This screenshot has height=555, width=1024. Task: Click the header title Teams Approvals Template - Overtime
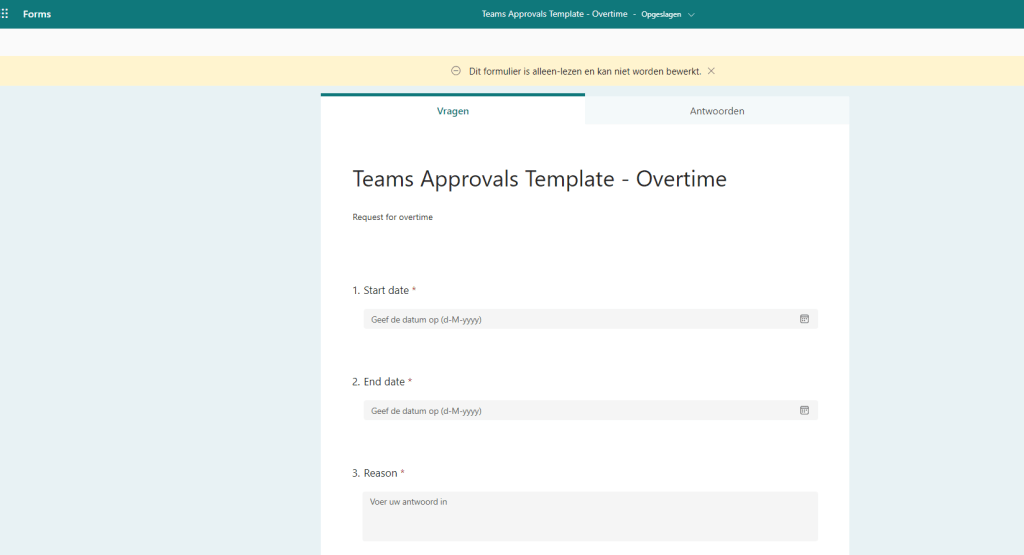554,14
